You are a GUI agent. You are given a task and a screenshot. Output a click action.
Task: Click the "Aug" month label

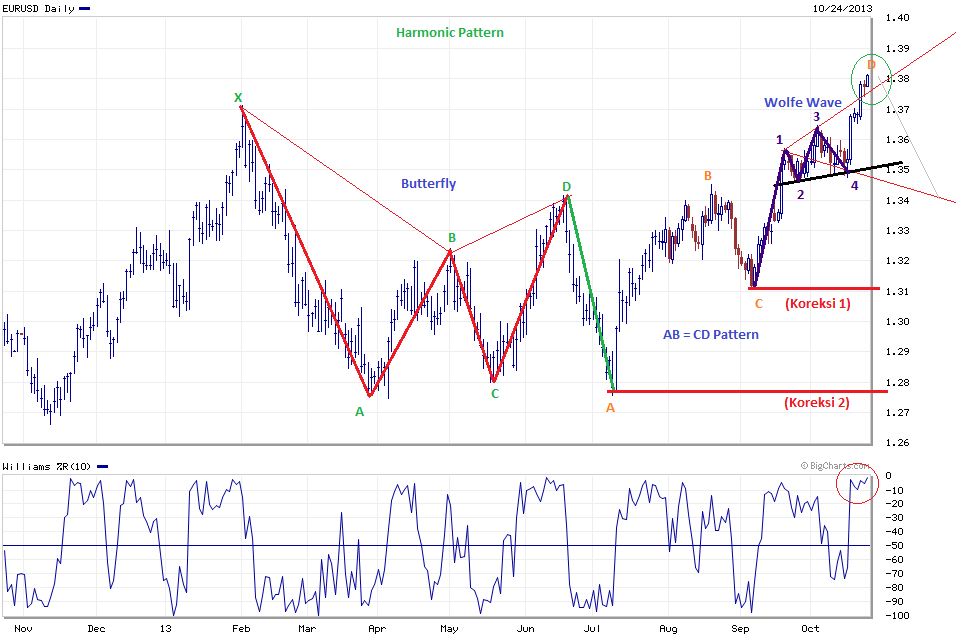pos(668,629)
